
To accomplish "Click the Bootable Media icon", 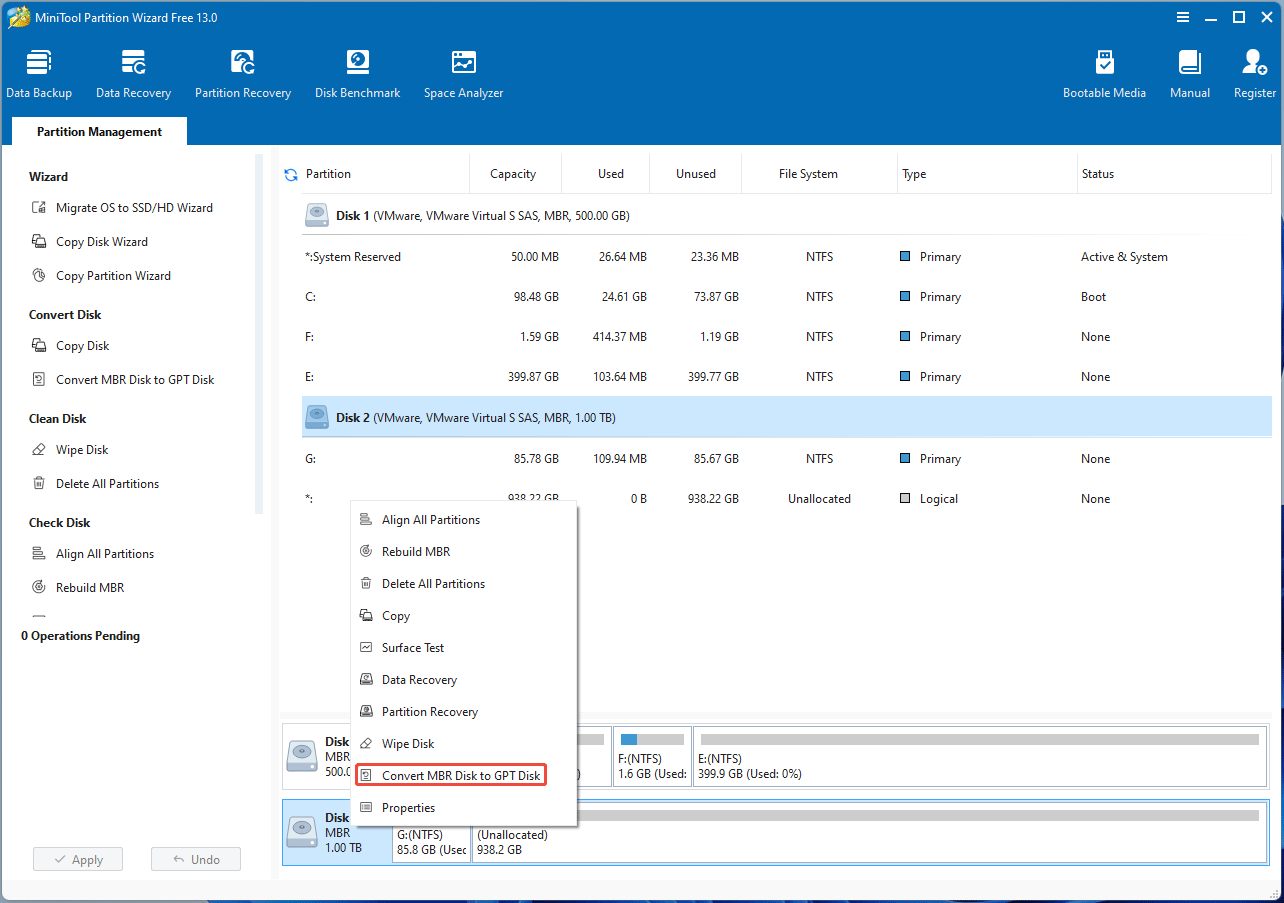I will click(1104, 74).
